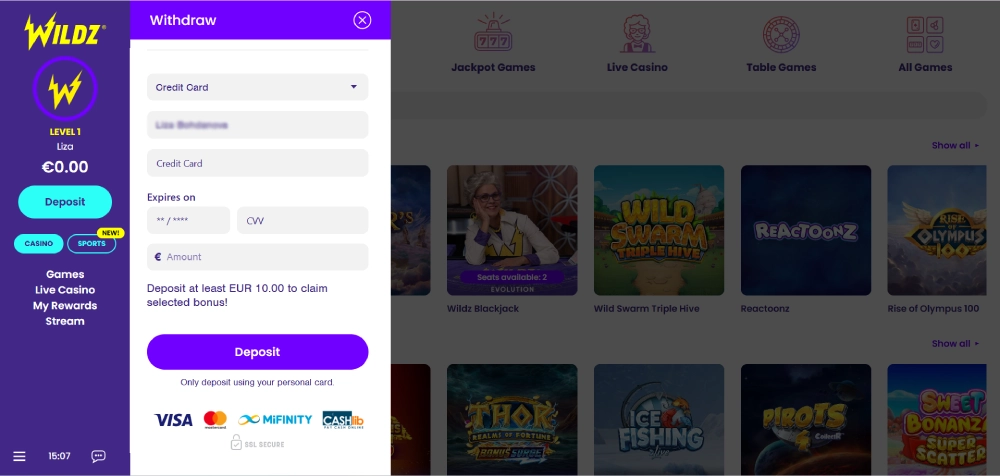Open the hamburger menu icon
Viewport: 1000px width, 476px height.
click(19, 456)
